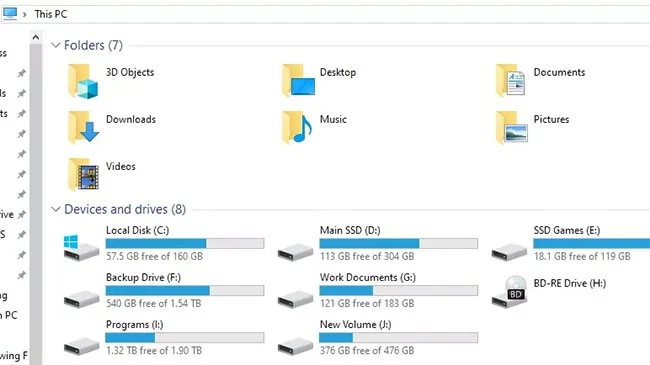Click the Local Disk (C:) usage bar

click(x=185, y=243)
